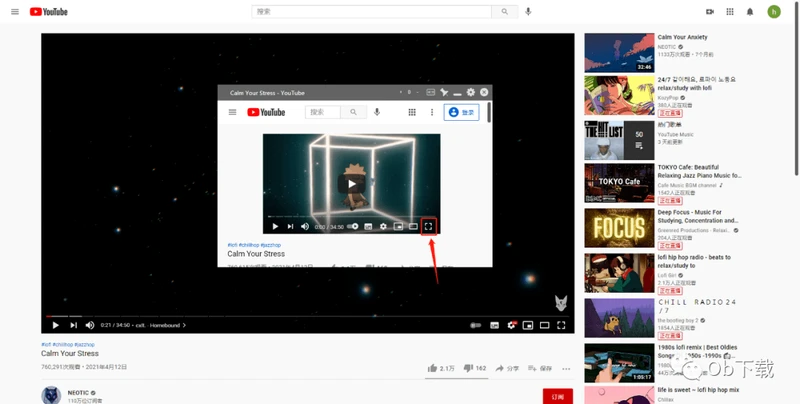Viewport: 800px width, 404px height.
Task: Open the apps grid in the popup window
Action: pos(412,112)
